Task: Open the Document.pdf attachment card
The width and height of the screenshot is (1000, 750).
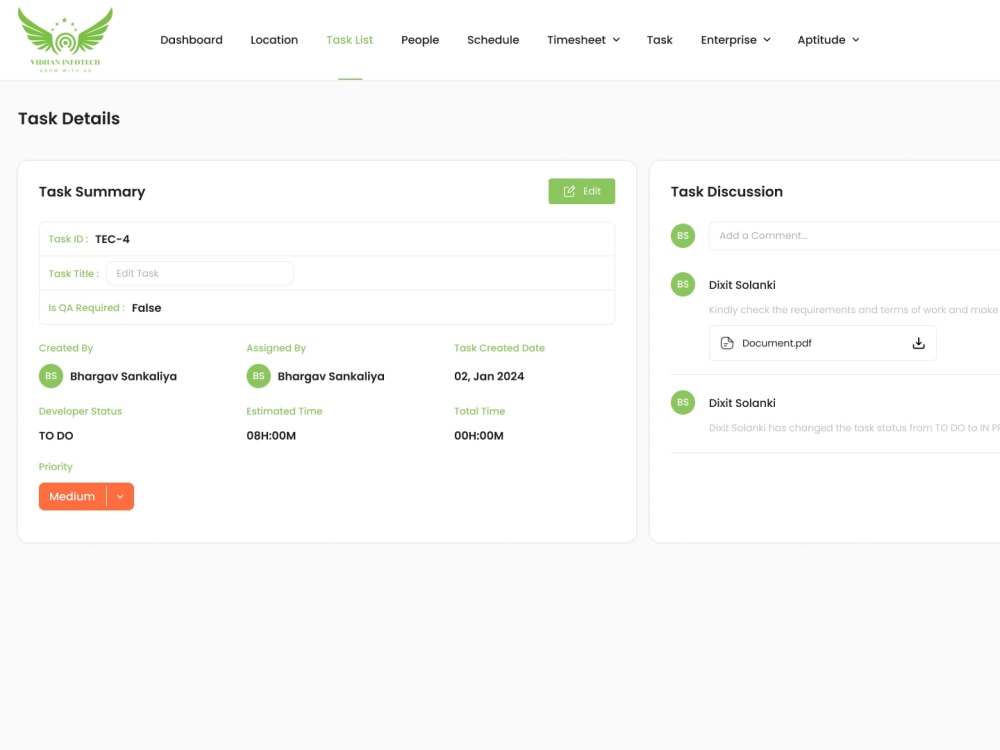Action: 823,343
